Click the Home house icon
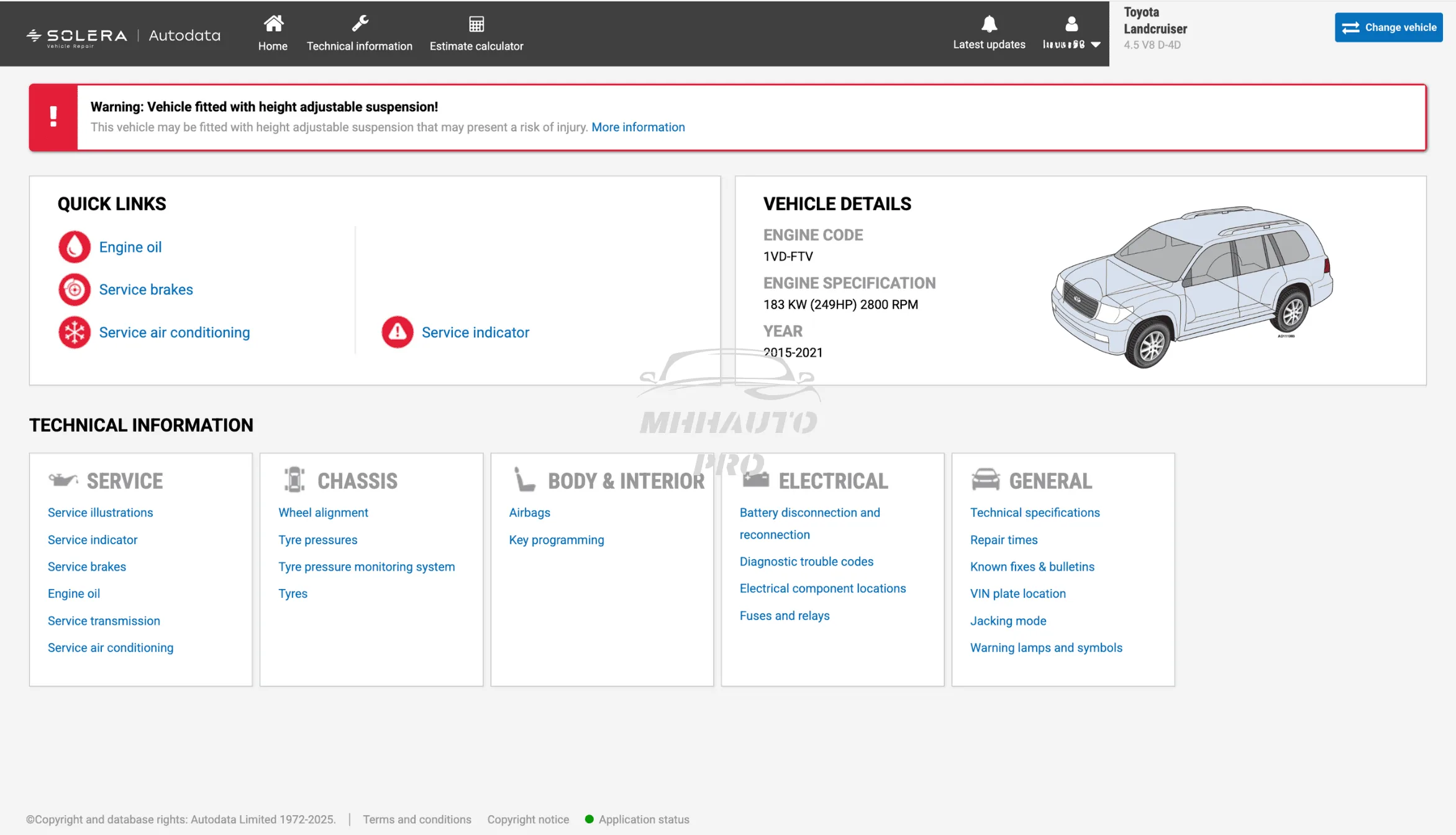 pos(273,24)
